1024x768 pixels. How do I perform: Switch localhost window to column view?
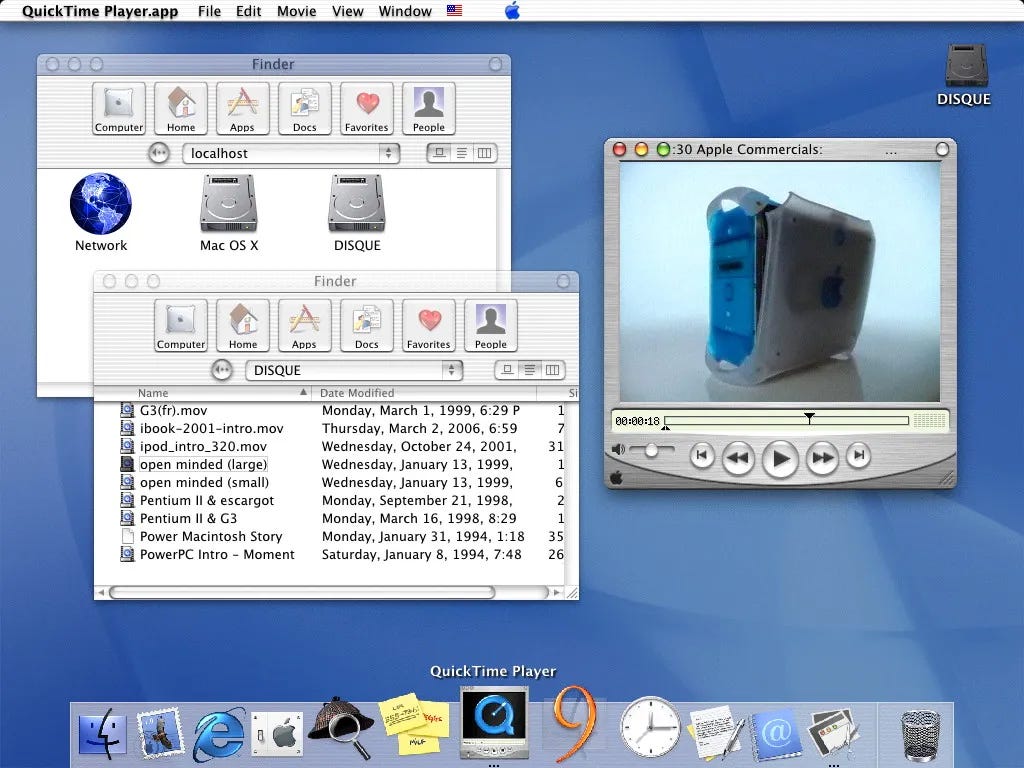[485, 153]
